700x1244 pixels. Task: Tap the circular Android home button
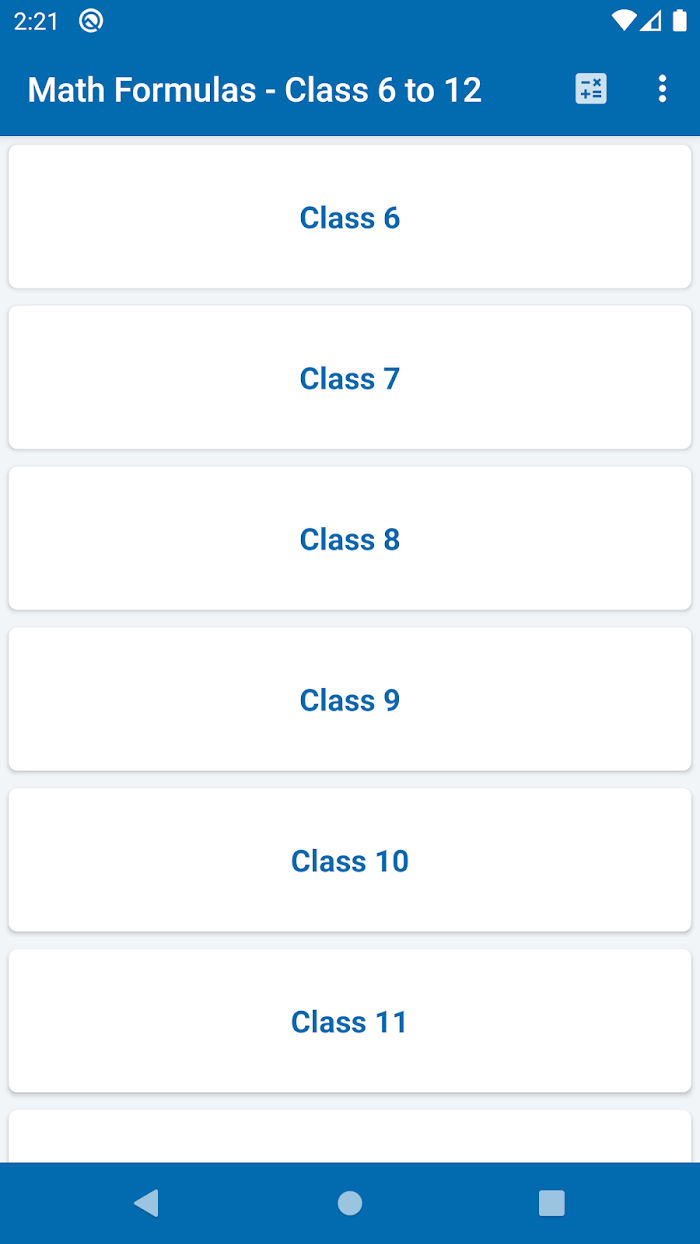click(x=350, y=1203)
